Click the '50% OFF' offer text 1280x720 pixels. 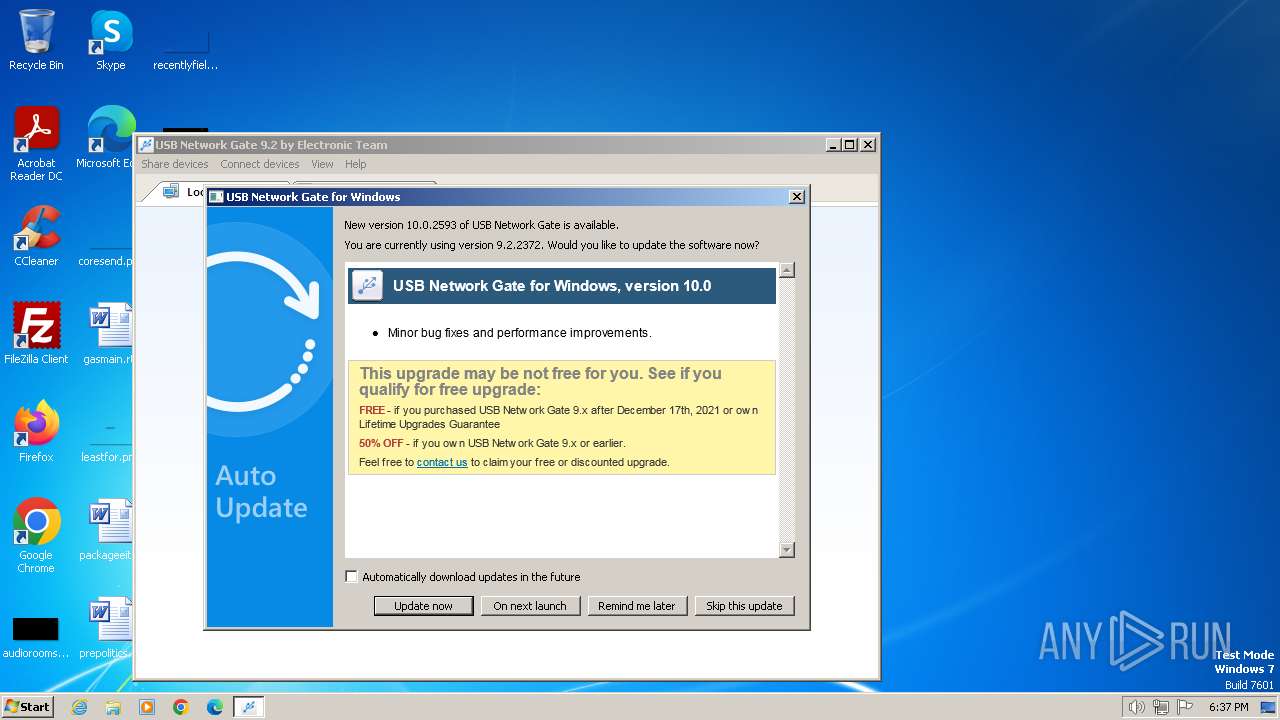(x=381, y=443)
